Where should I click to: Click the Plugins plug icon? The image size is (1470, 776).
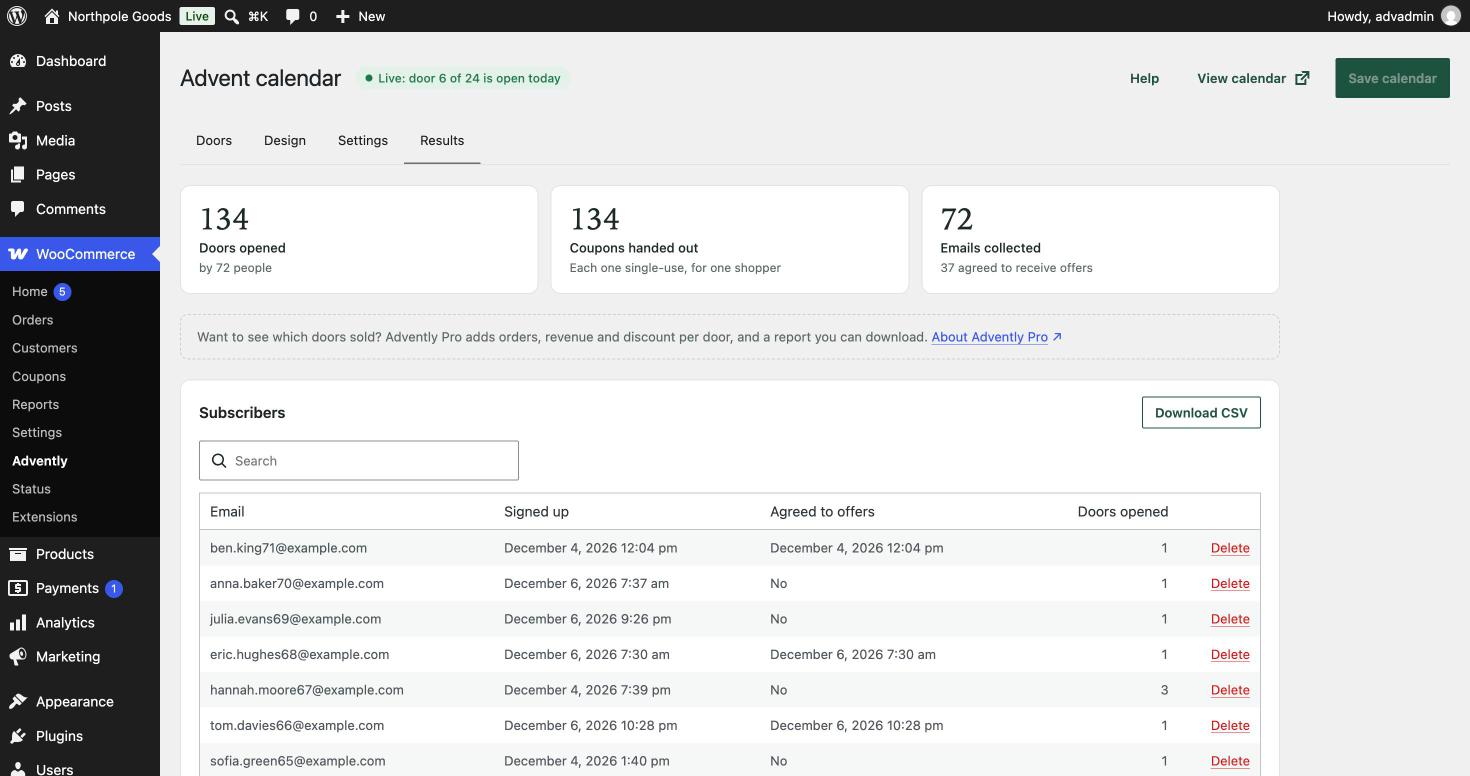[x=18, y=736]
